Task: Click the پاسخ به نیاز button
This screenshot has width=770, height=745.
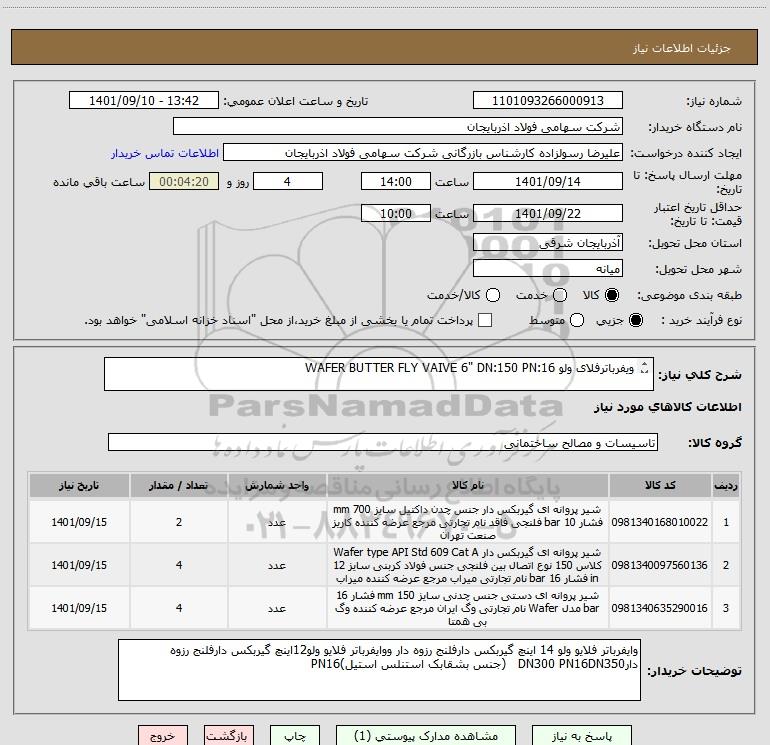Action: tap(582, 736)
